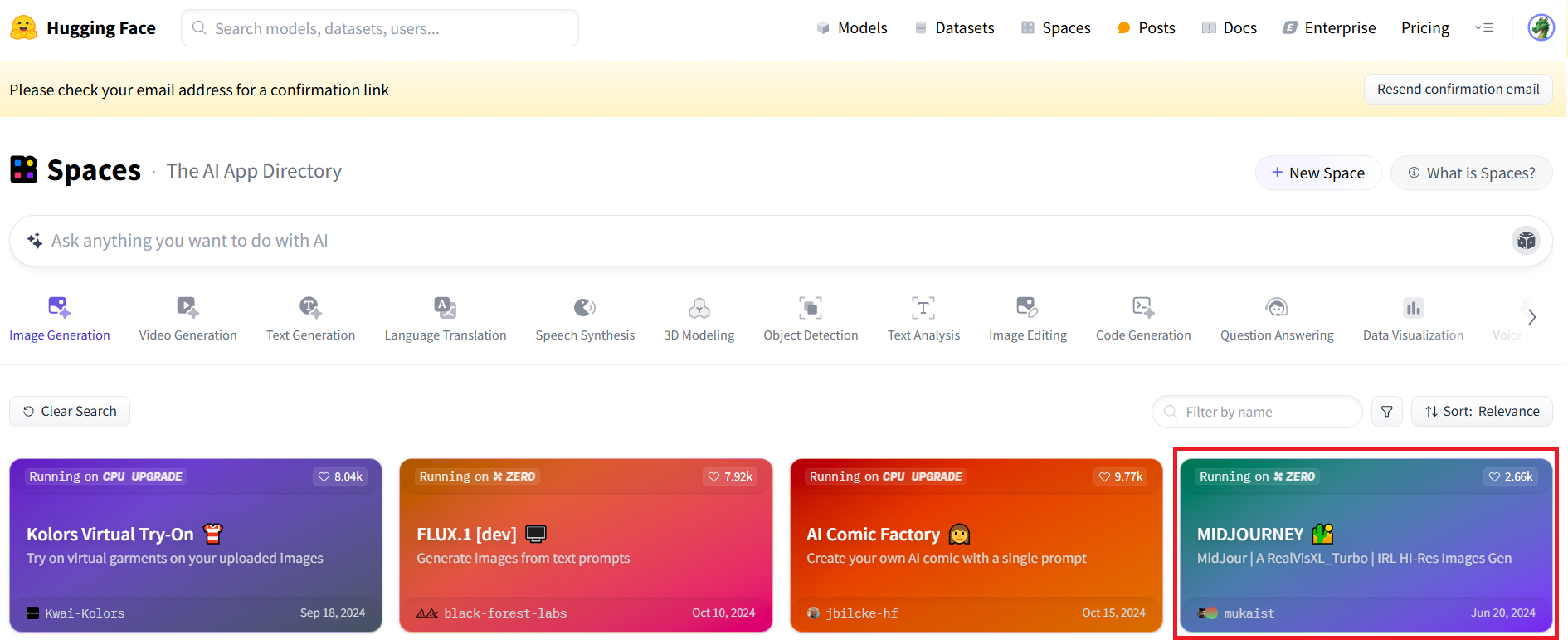Like MIDJOURNEY (2.66k heart)
This screenshot has height=640, width=1568.
(x=1511, y=476)
